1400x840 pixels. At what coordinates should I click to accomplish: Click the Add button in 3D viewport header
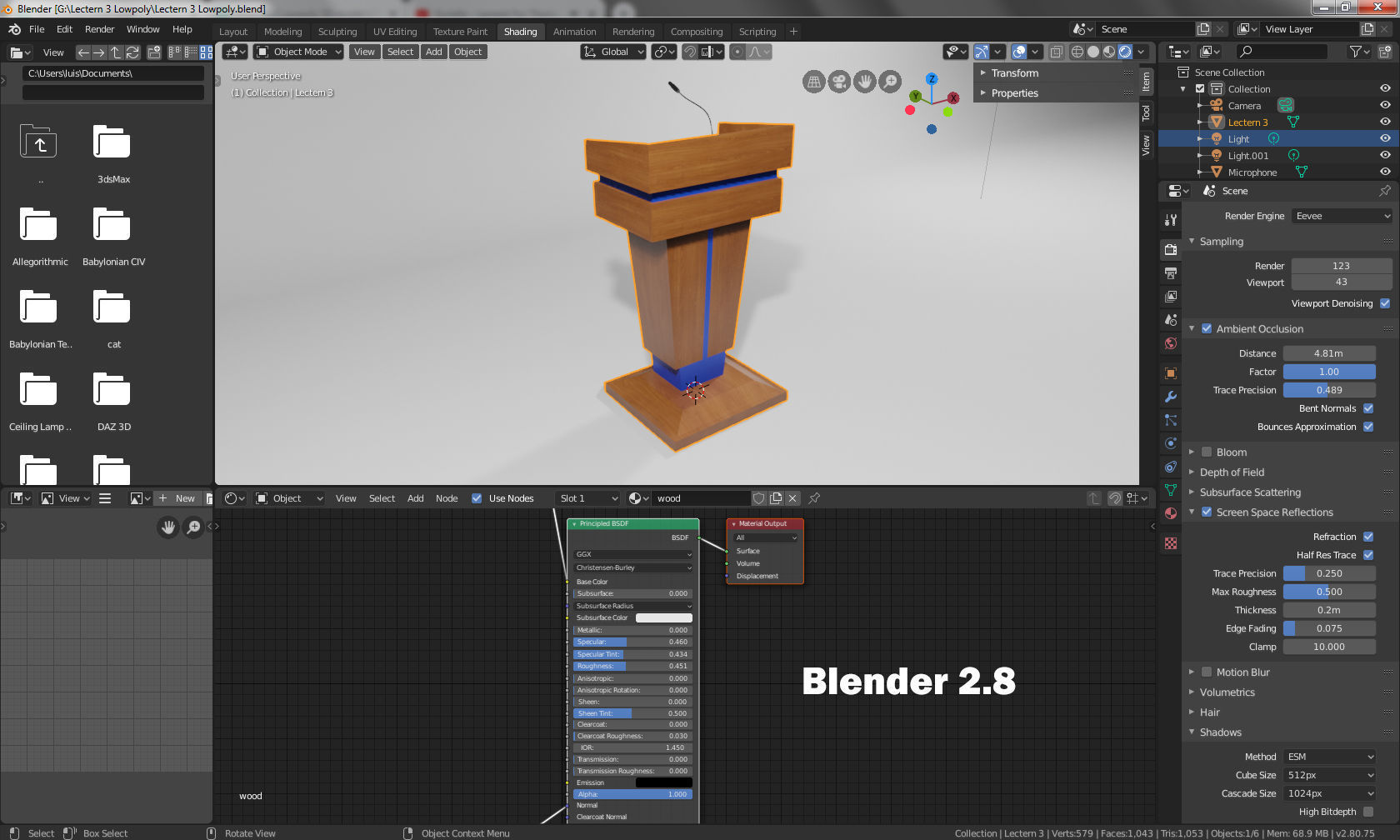click(433, 52)
